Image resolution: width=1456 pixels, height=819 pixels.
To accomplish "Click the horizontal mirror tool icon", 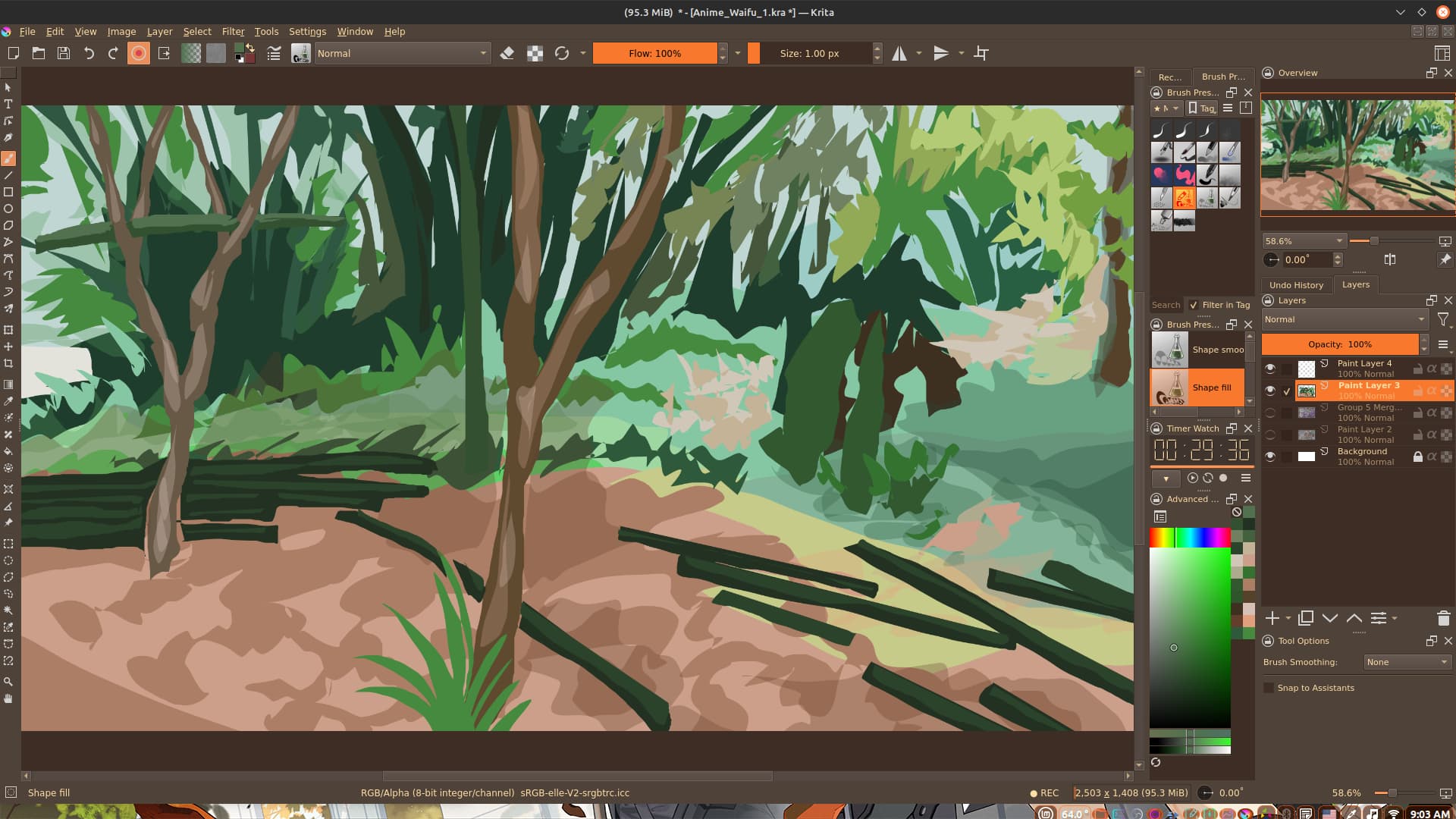I will click(x=899, y=53).
